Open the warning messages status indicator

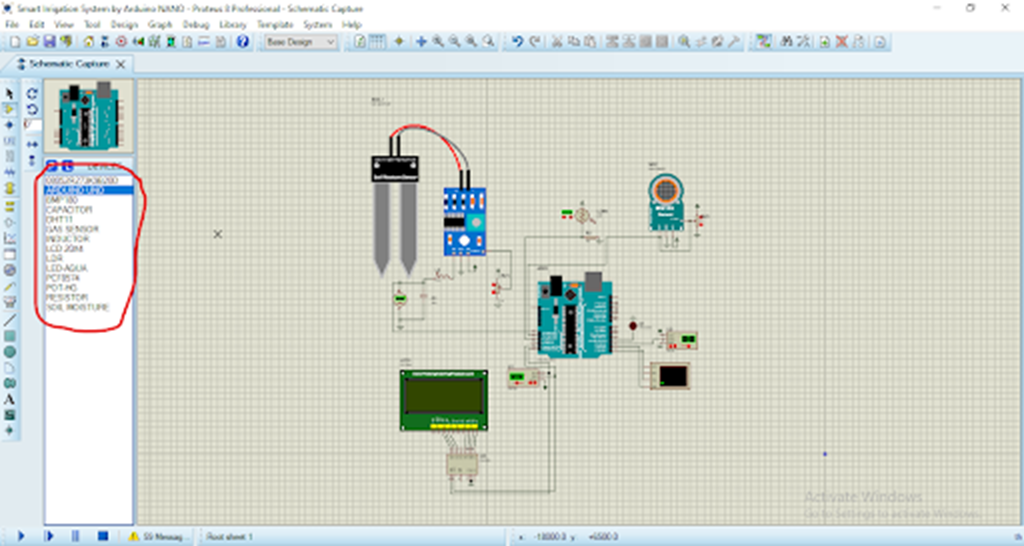[x=157, y=537]
